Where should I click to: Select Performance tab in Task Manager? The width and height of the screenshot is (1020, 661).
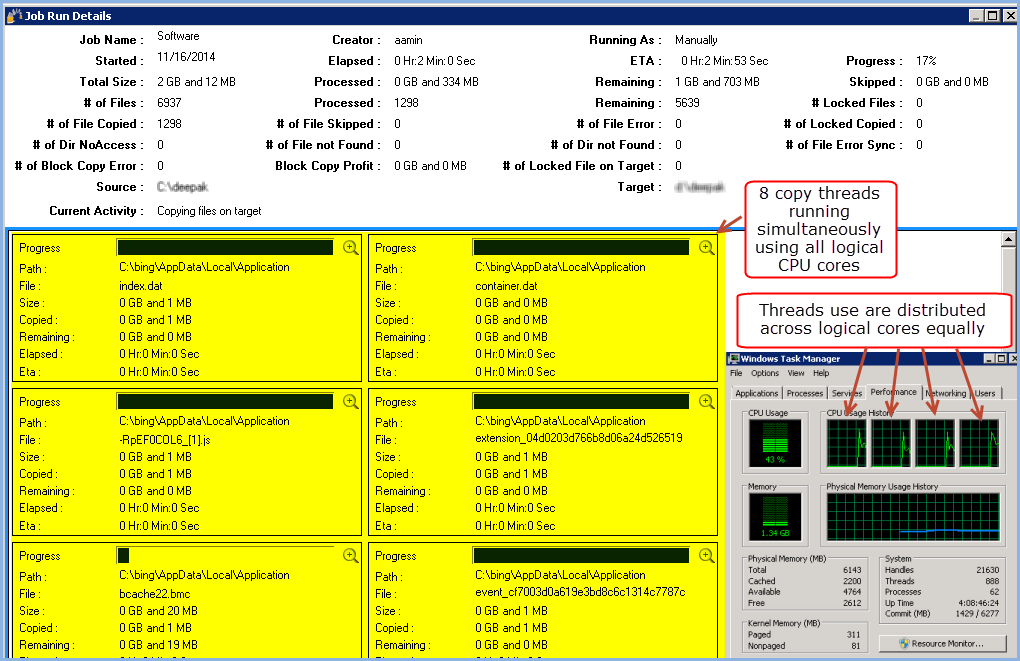coord(893,392)
